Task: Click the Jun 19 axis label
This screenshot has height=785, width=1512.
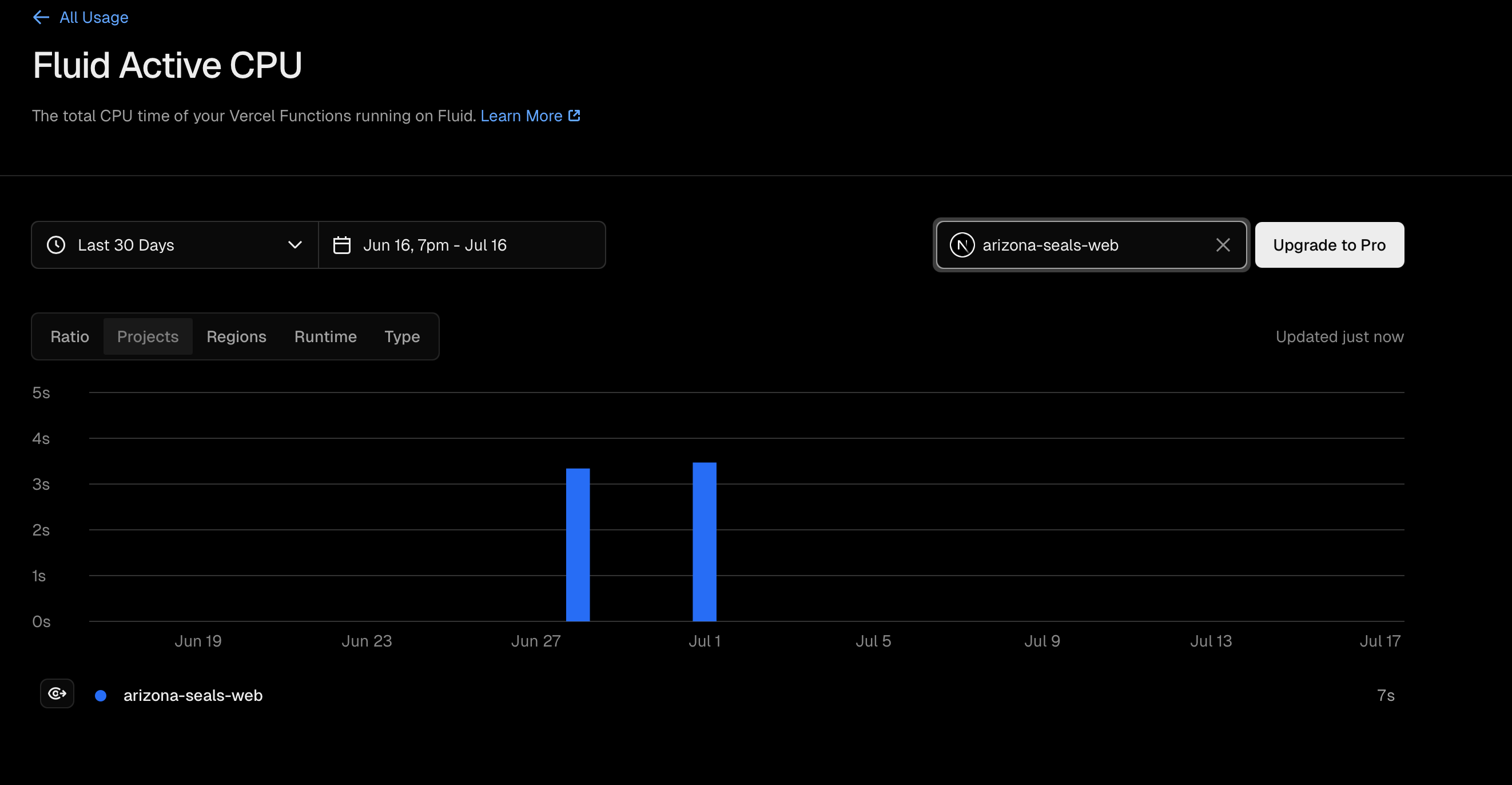Action: (198, 641)
